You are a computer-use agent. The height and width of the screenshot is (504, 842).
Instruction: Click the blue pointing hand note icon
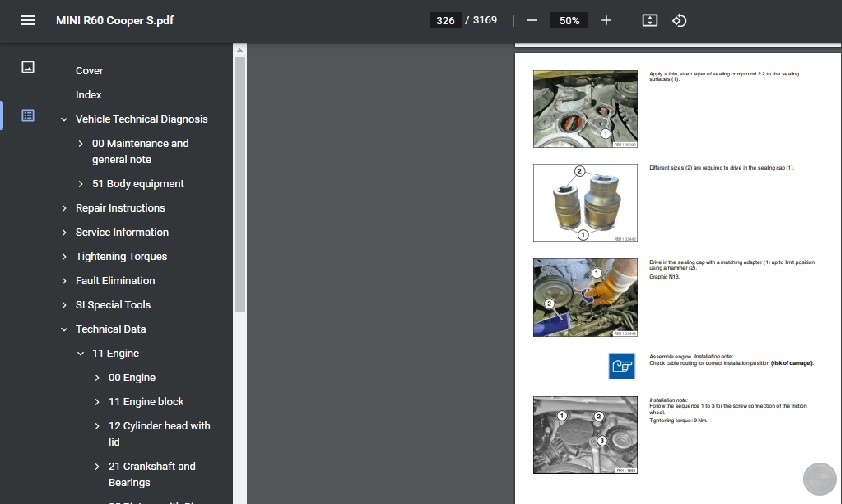[x=622, y=366]
